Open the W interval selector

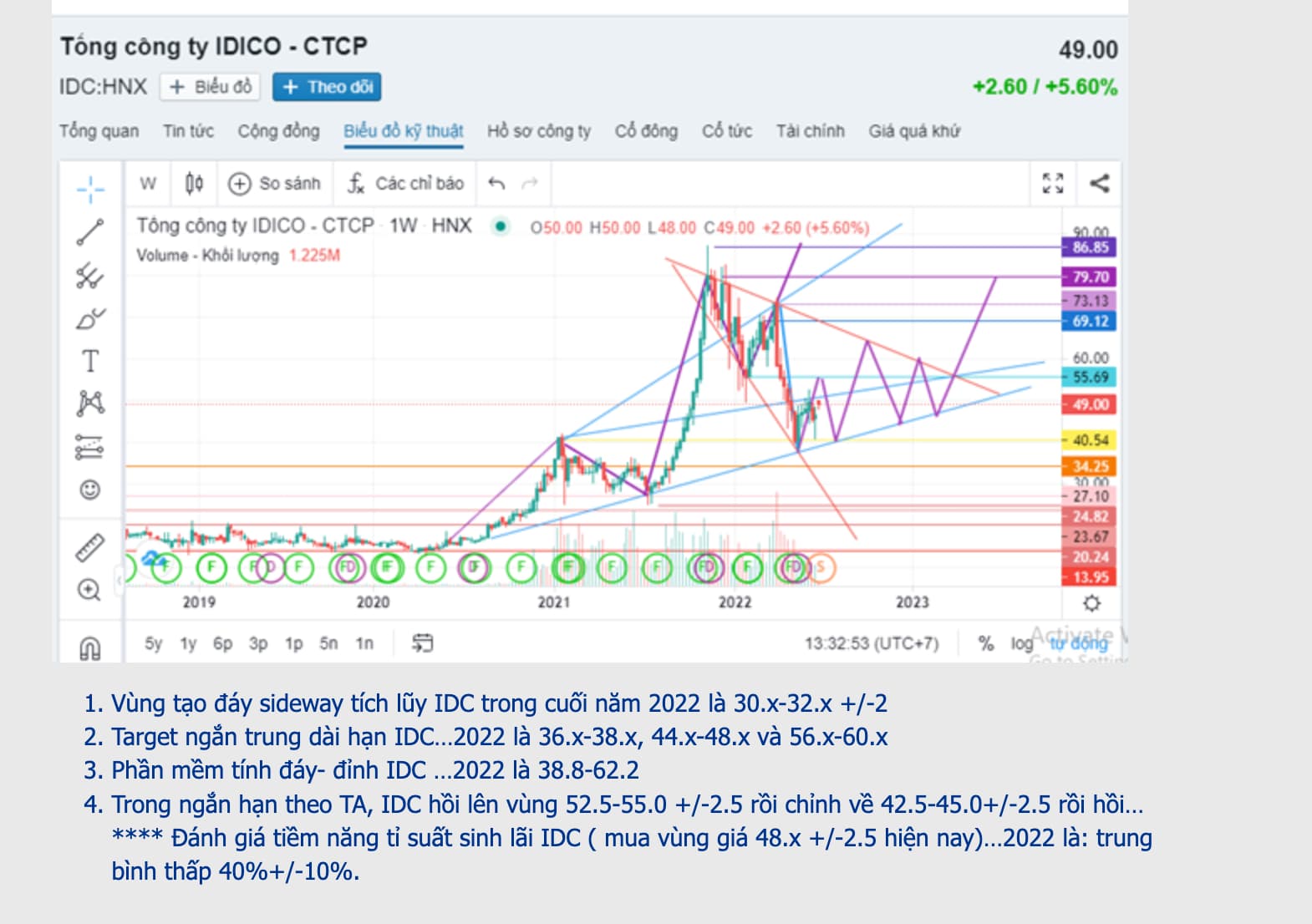pyautogui.click(x=148, y=183)
